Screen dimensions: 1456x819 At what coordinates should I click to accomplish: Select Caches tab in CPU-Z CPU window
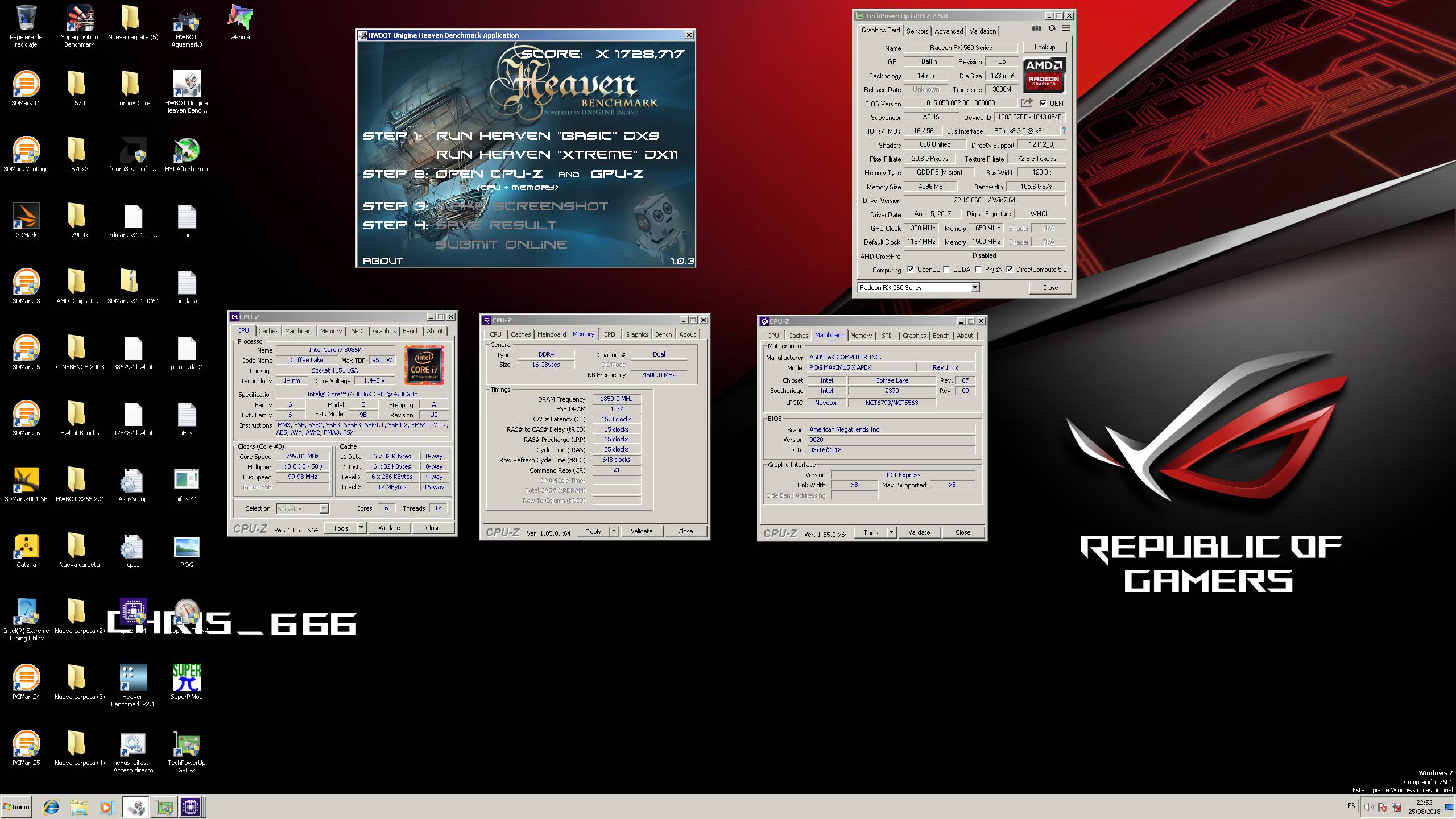[268, 331]
